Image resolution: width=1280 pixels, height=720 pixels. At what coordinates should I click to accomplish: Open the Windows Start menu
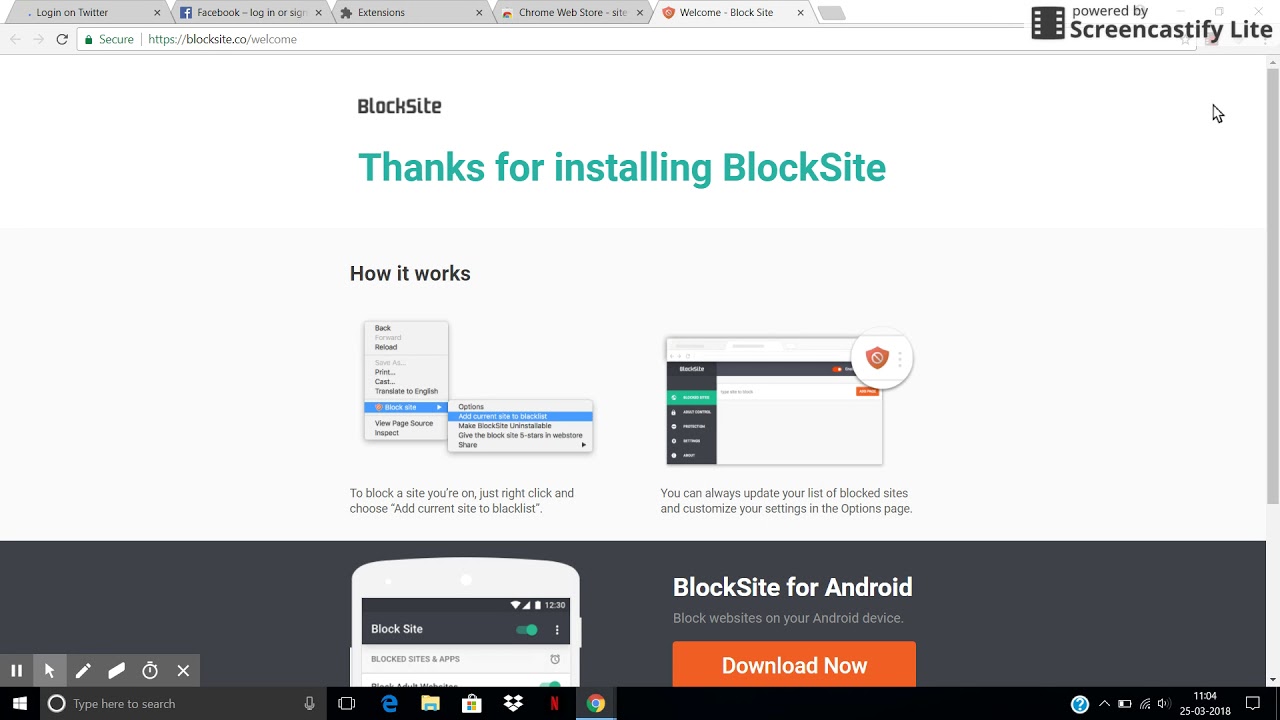click(x=20, y=704)
